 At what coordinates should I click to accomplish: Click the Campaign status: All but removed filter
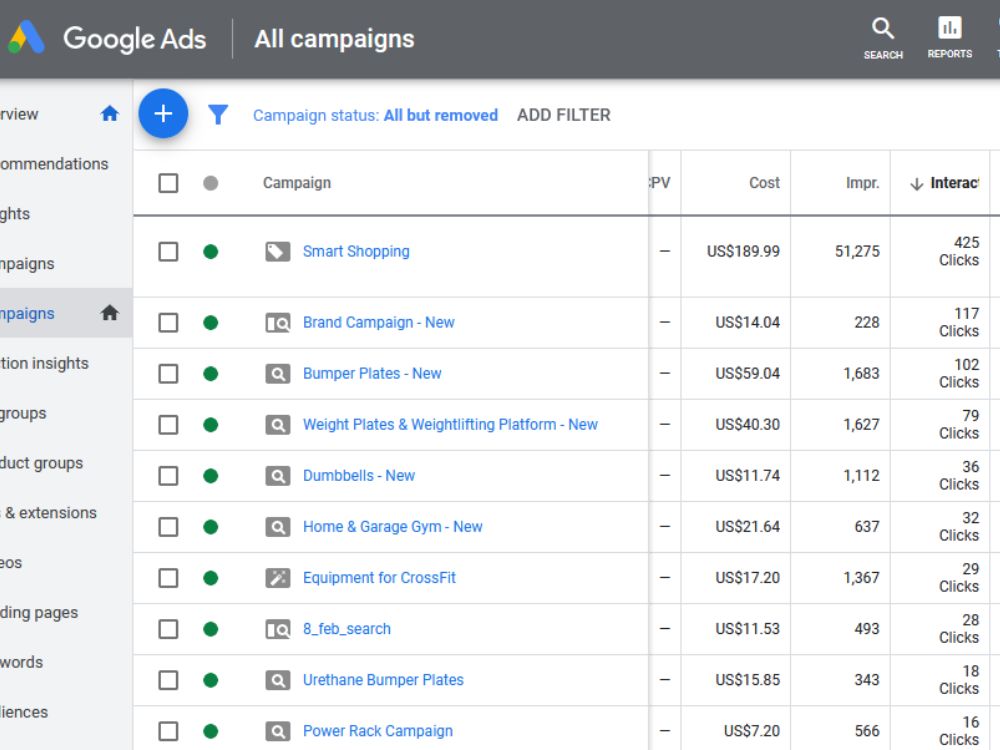click(375, 115)
